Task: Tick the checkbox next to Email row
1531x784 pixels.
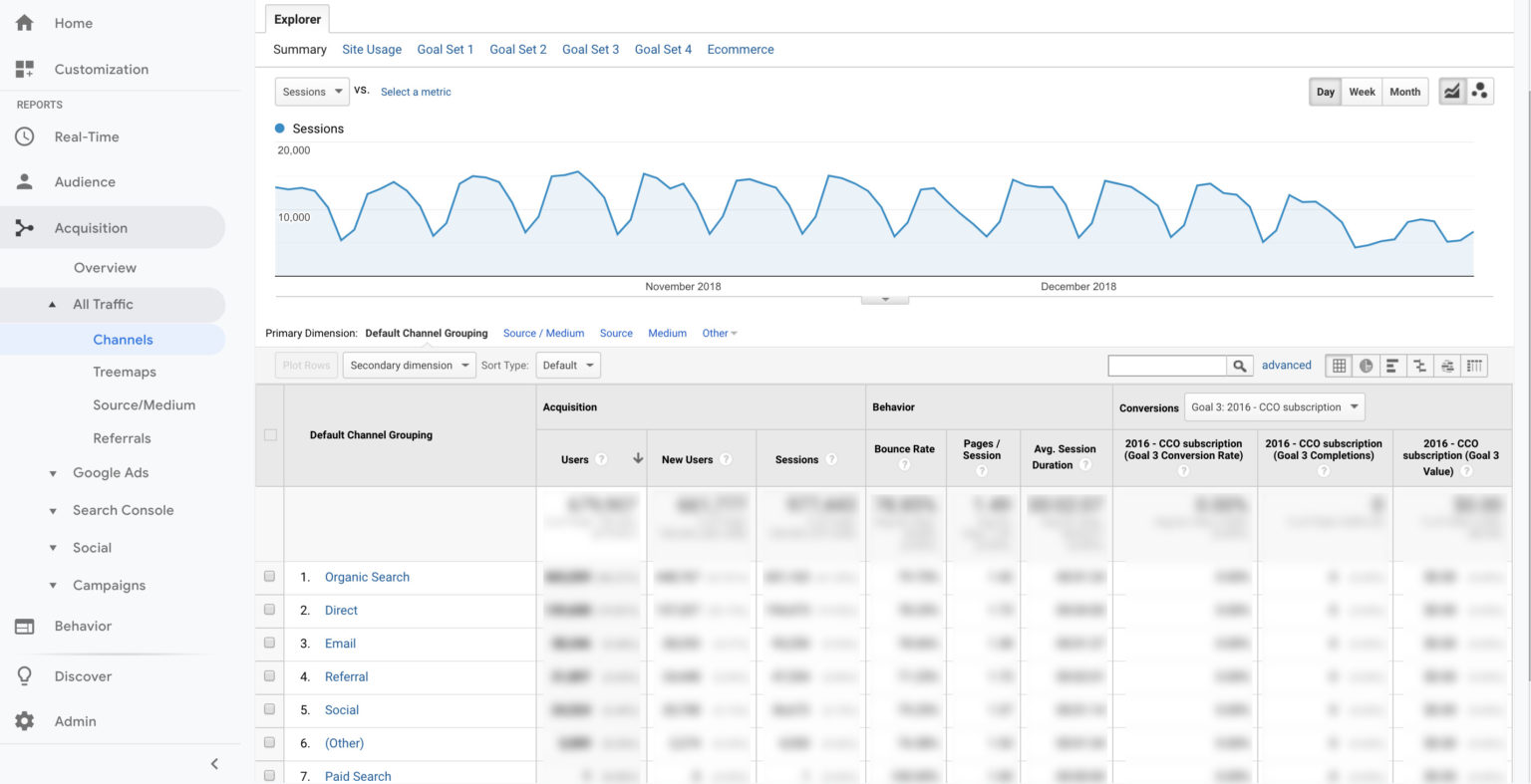Action: [x=269, y=643]
